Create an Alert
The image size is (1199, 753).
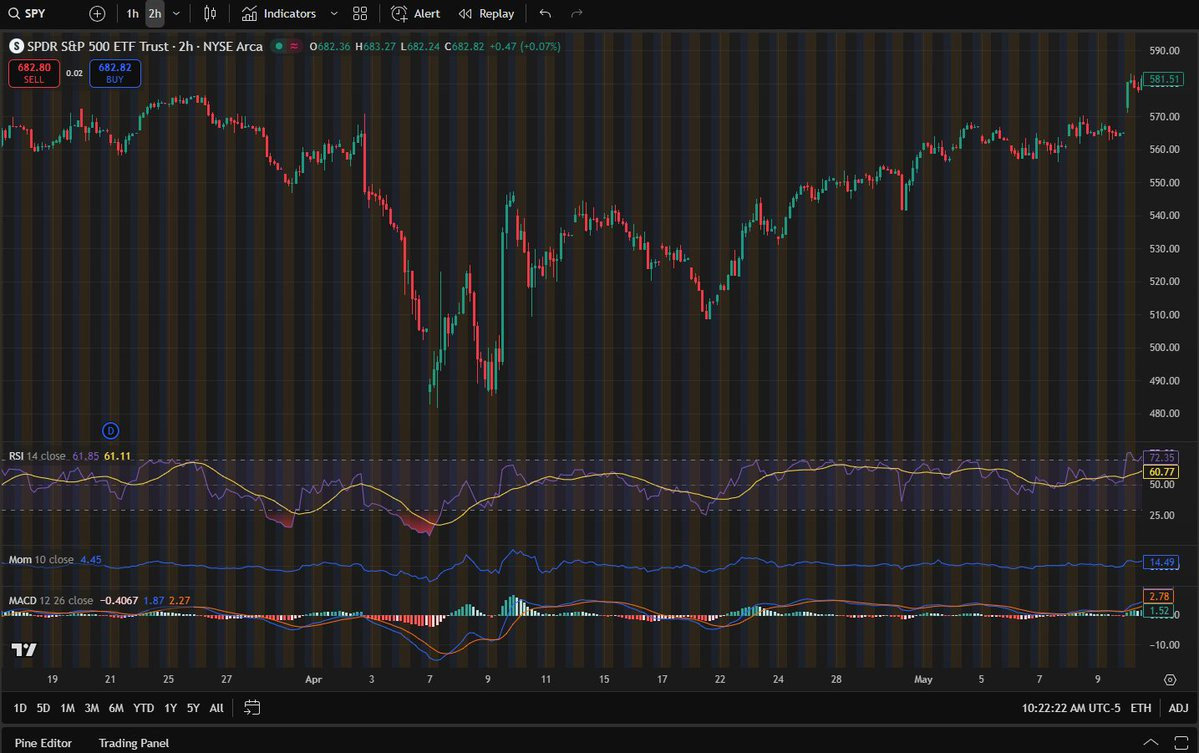pos(415,14)
